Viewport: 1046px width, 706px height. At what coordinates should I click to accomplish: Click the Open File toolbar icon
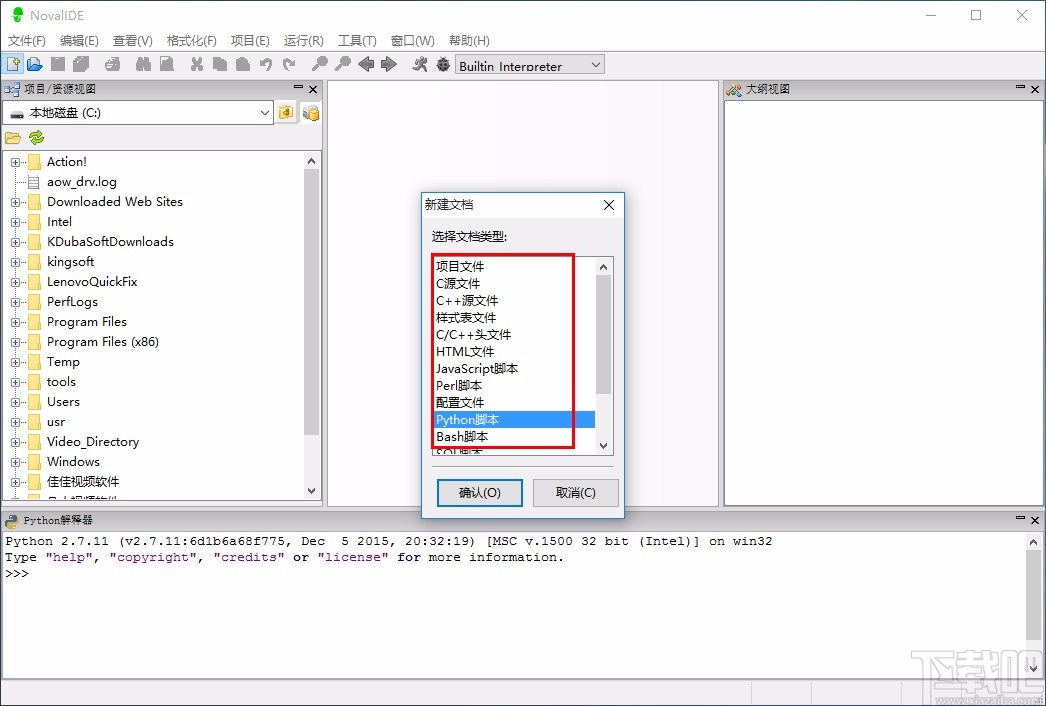click(35, 65)
